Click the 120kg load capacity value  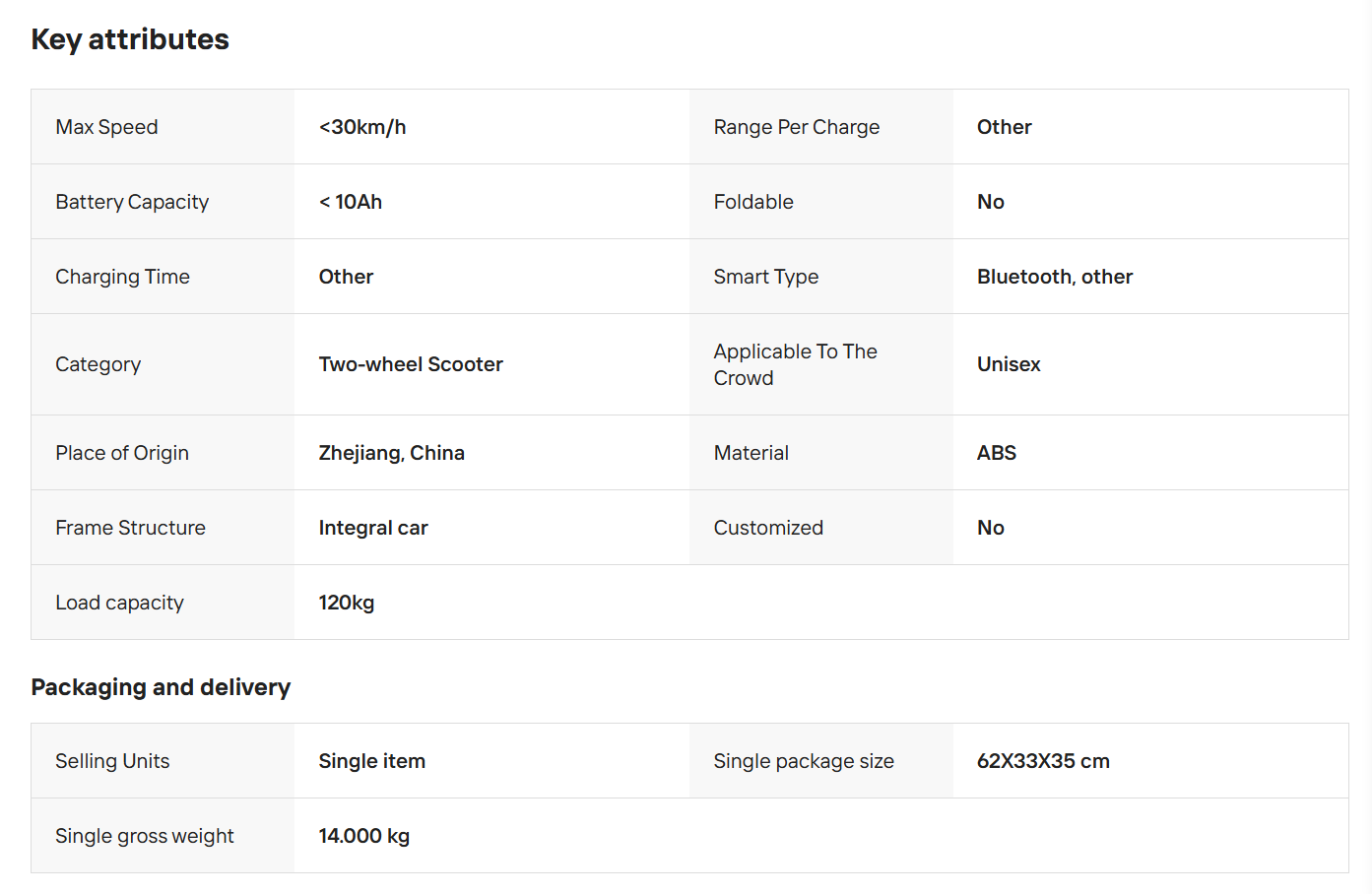point(347,603)
